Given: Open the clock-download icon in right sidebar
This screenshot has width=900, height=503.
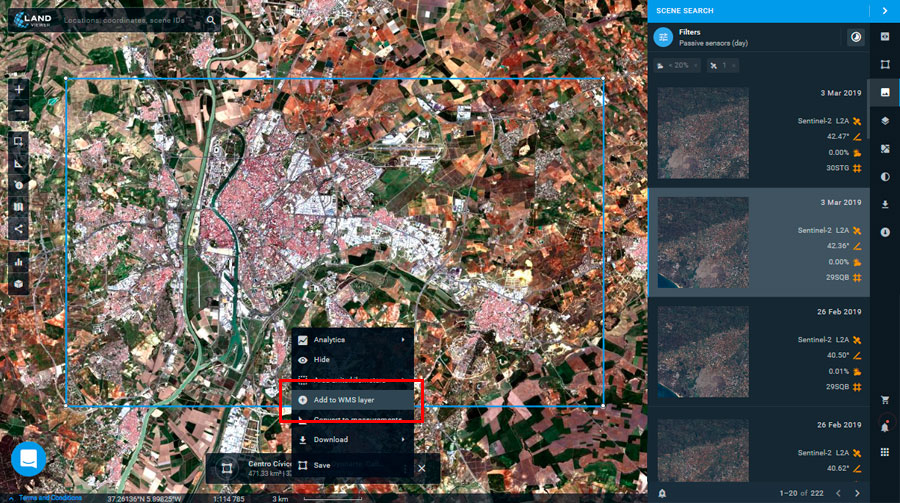Looking at the screenshot, I should (885, 232).
